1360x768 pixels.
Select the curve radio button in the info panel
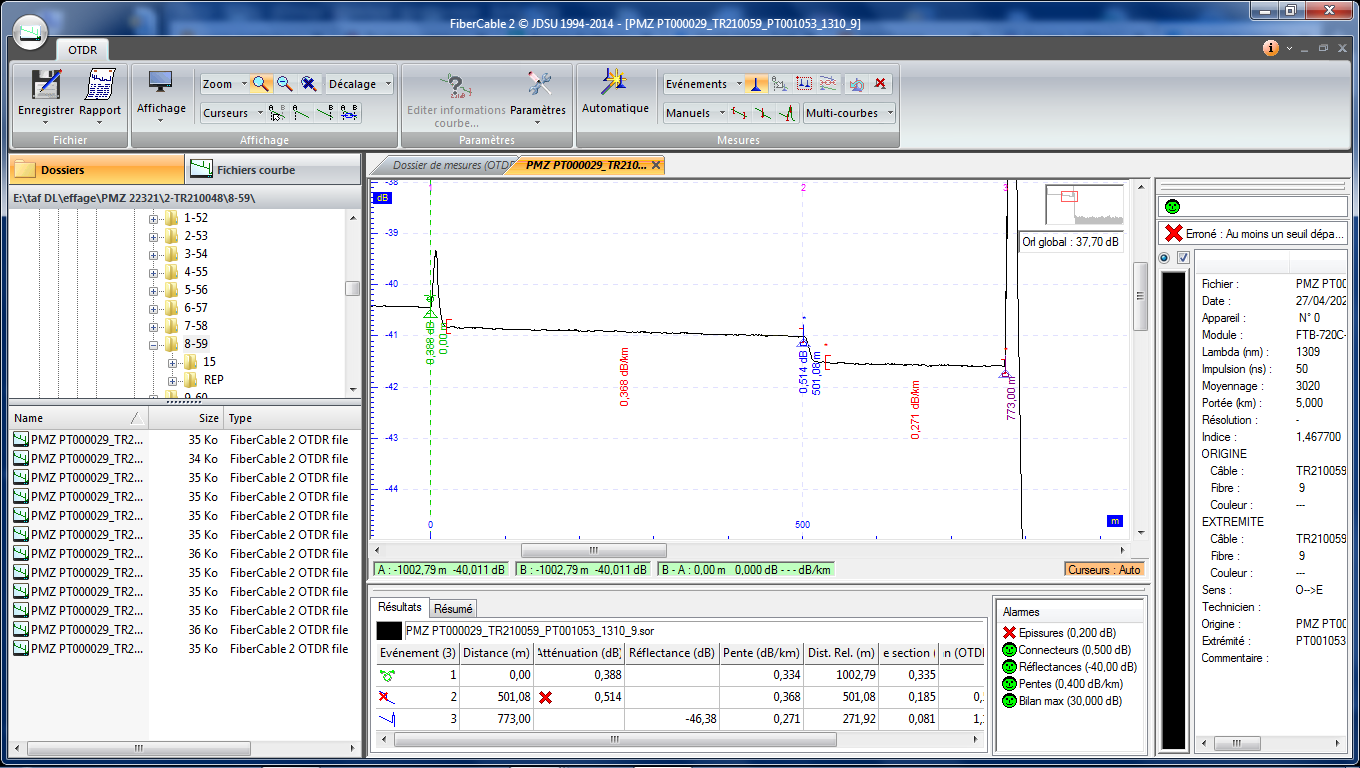pos(1165,259)
